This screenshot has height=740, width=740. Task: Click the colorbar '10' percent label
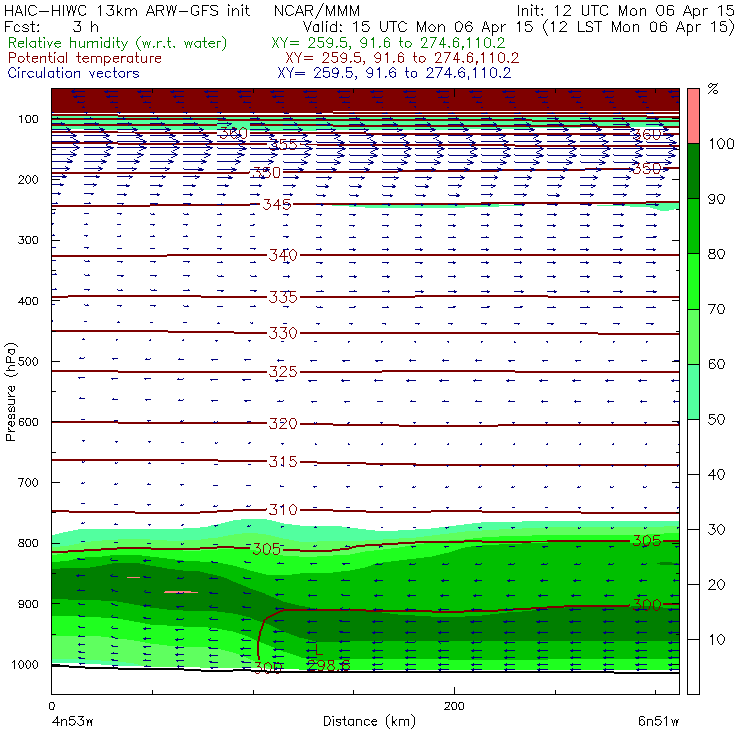716,639
